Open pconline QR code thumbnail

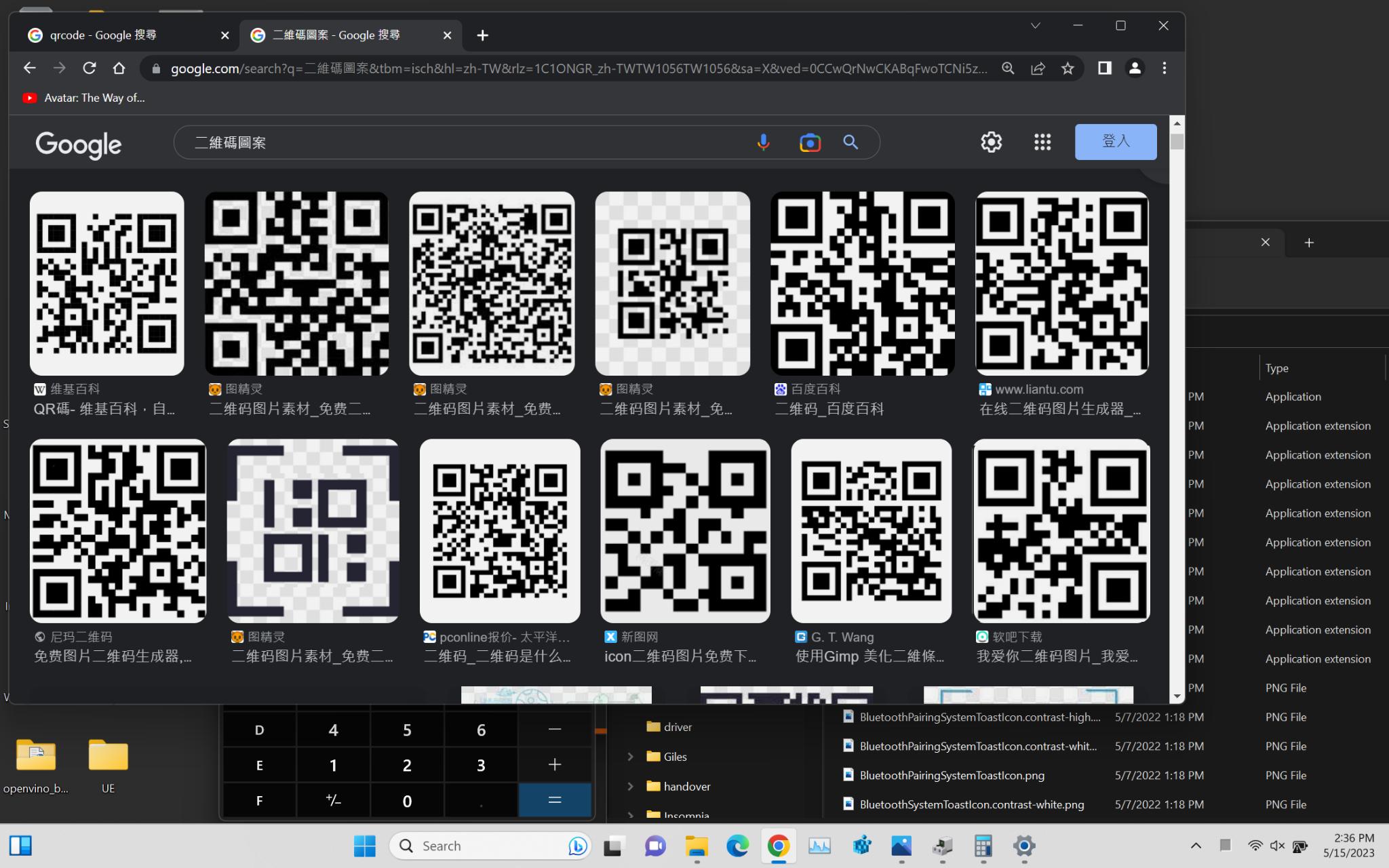pyautogui.click(x=500, y=531)
